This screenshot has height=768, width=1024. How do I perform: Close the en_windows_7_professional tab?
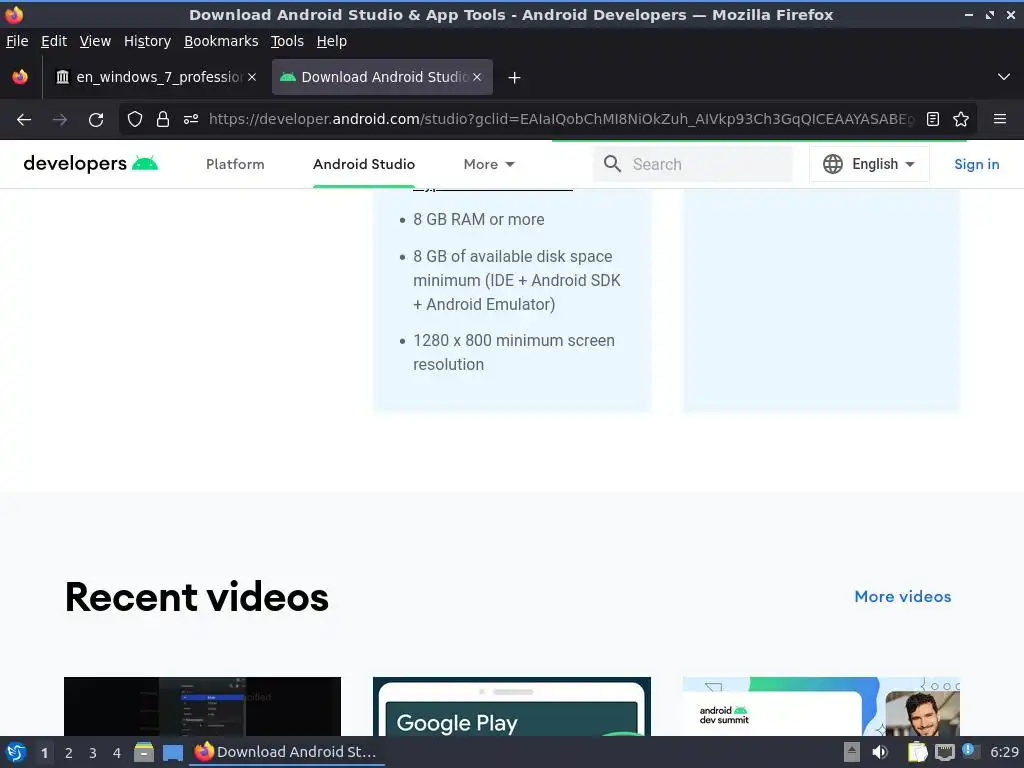(x=251, y=77)
